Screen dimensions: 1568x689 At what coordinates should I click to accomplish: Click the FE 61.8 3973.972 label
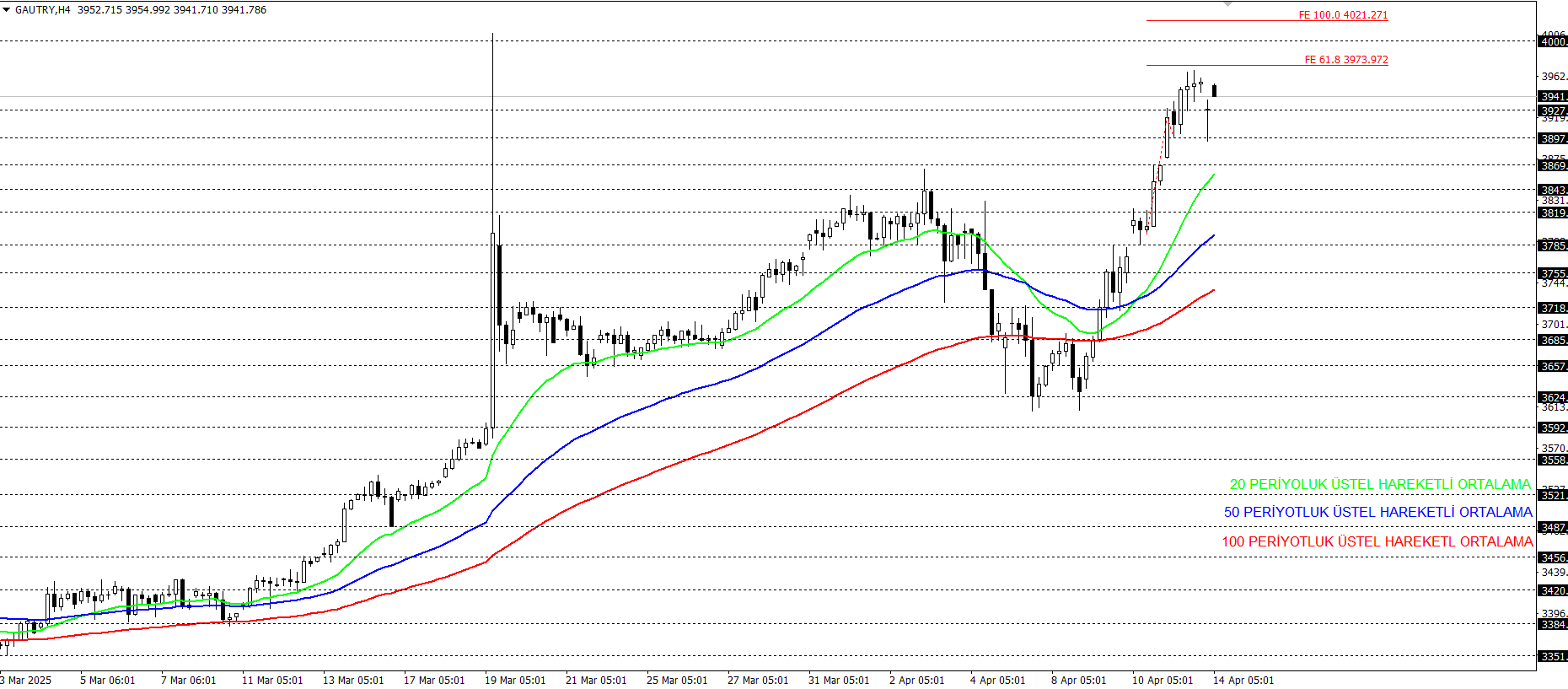point(1346,60)
